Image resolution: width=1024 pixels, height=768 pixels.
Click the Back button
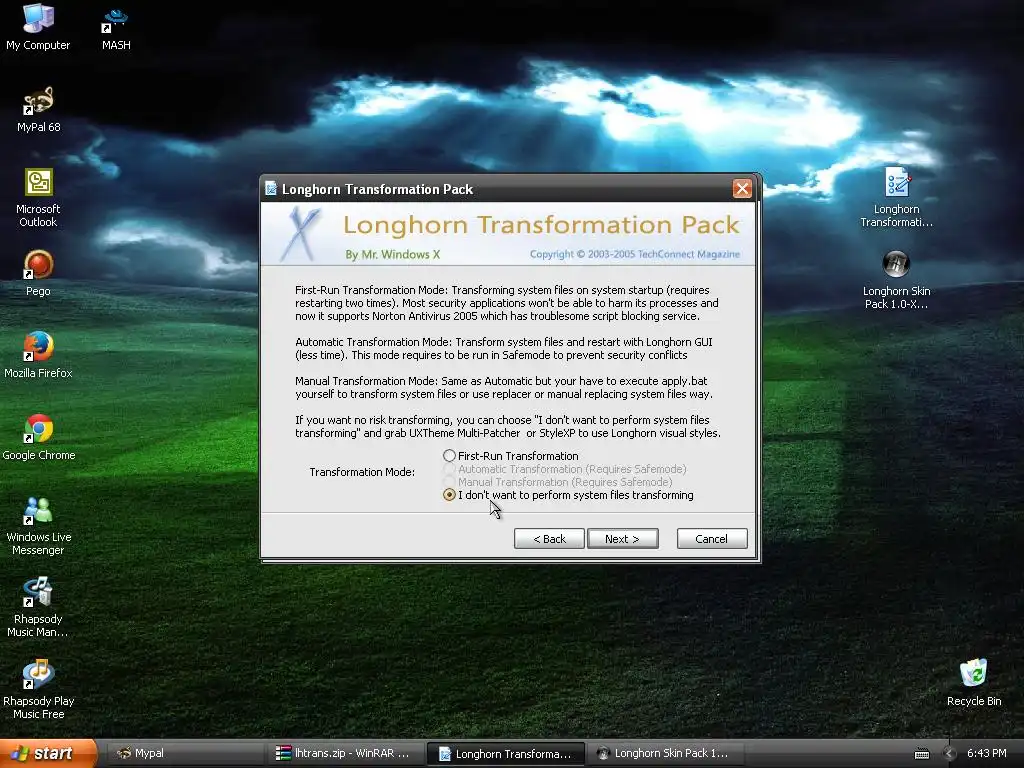[x=549, y=539]
